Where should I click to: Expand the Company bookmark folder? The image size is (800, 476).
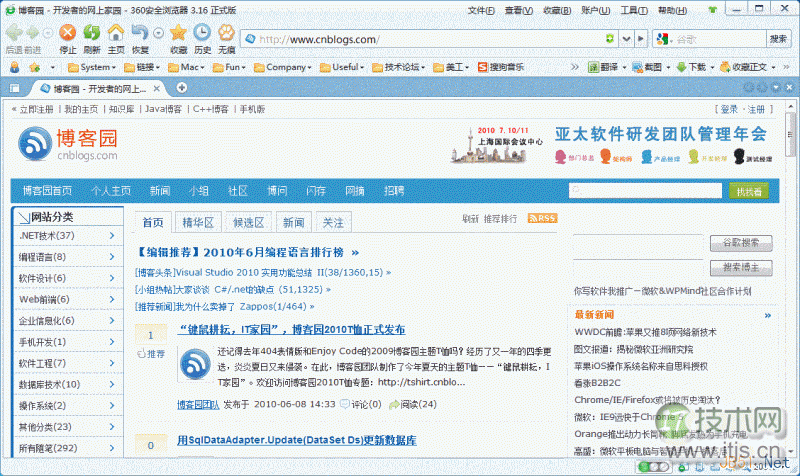point(283,67)
